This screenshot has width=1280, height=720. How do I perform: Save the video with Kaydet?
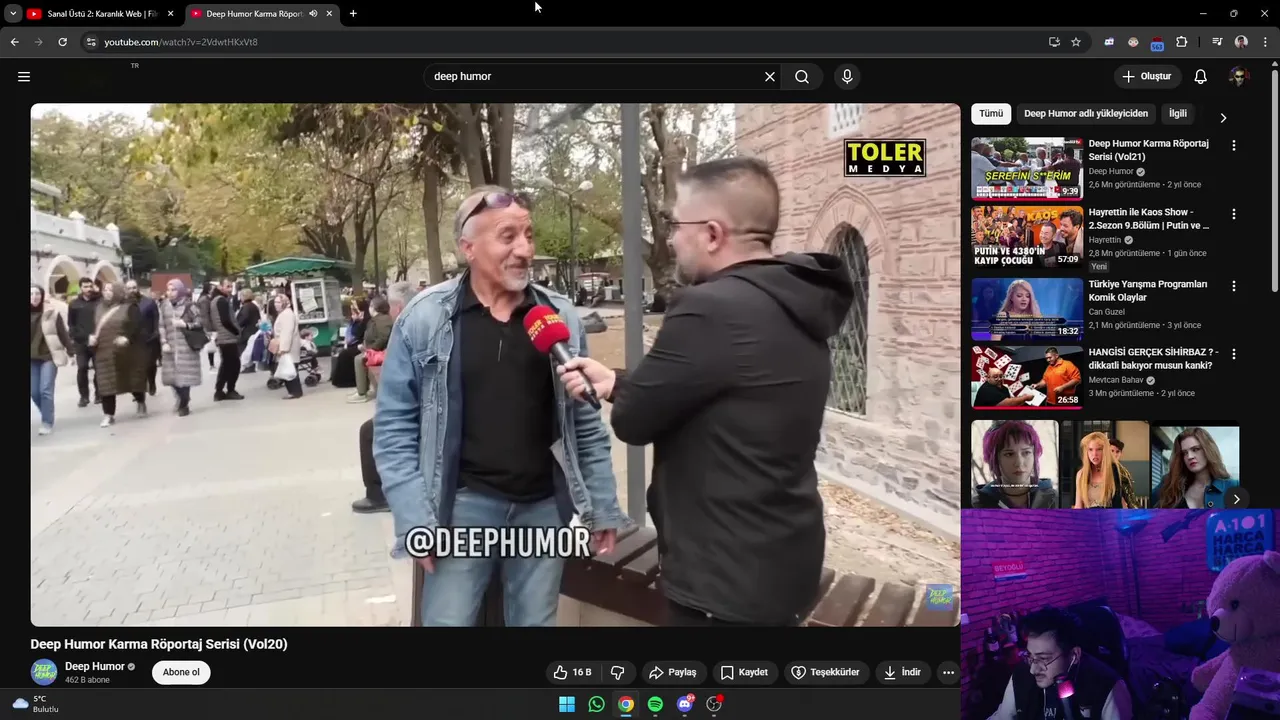click(x=744, y=672)
